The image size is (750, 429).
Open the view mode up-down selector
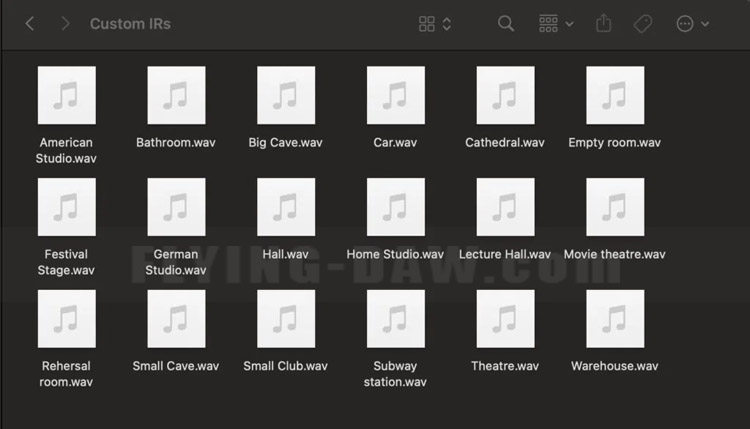tap(447, 24)
